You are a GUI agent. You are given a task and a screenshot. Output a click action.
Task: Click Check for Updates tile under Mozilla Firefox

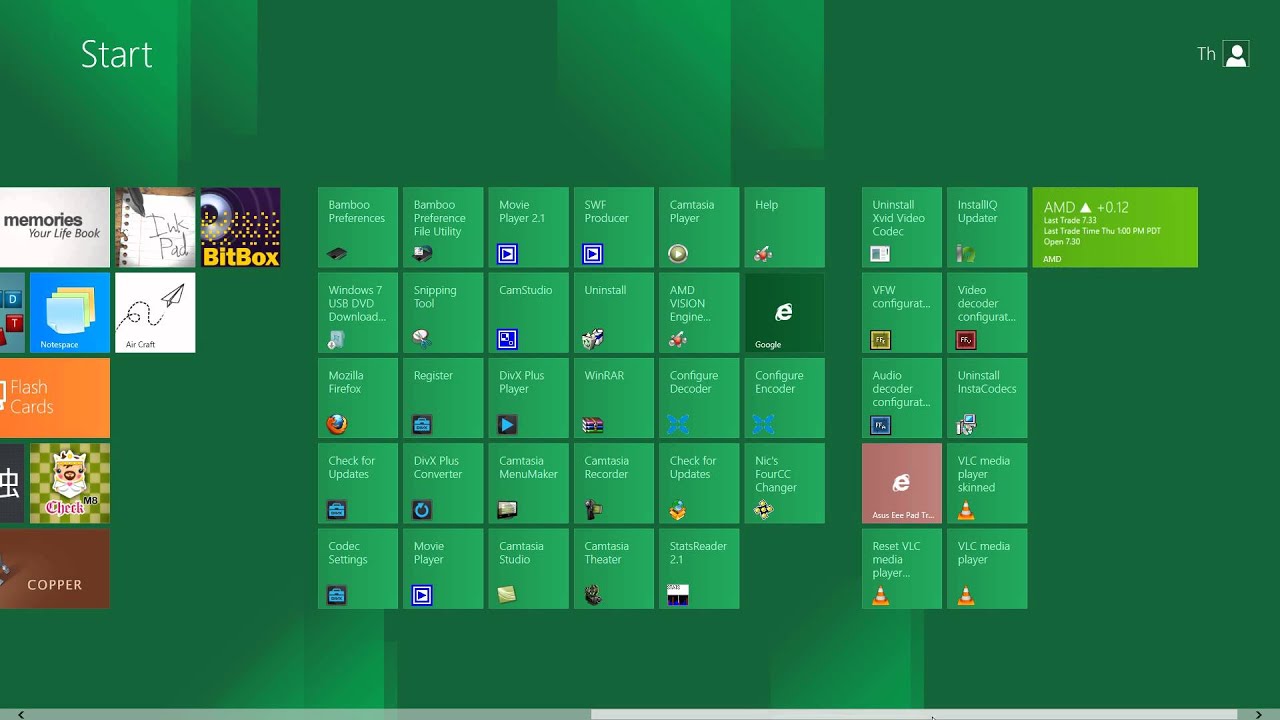357,483
